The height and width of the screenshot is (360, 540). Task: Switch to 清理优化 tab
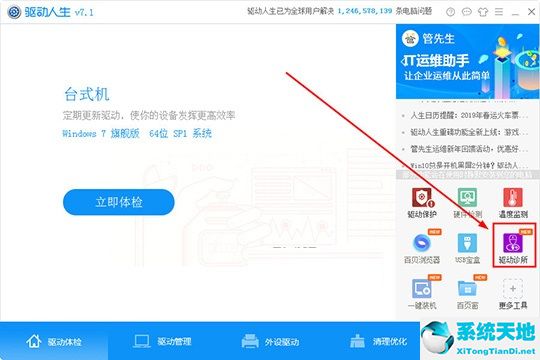click(378, 341)
